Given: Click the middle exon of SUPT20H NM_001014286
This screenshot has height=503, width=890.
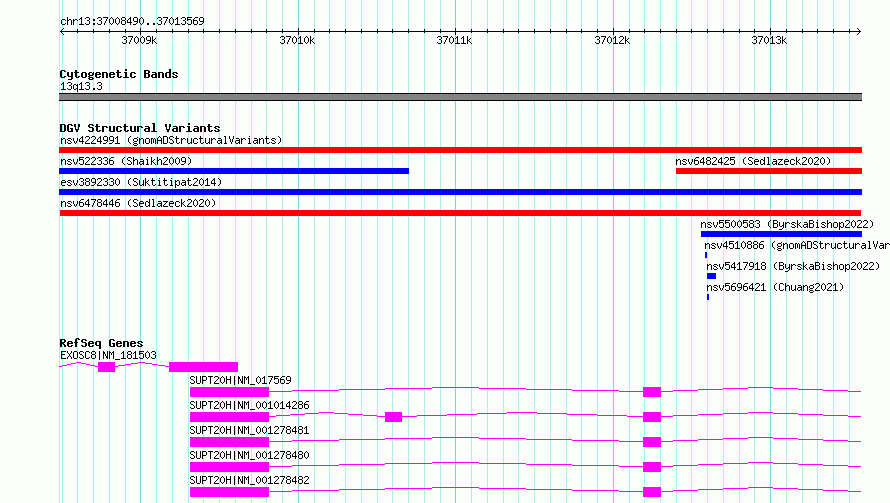Looking at the screenshot, I should pos(393,417).
